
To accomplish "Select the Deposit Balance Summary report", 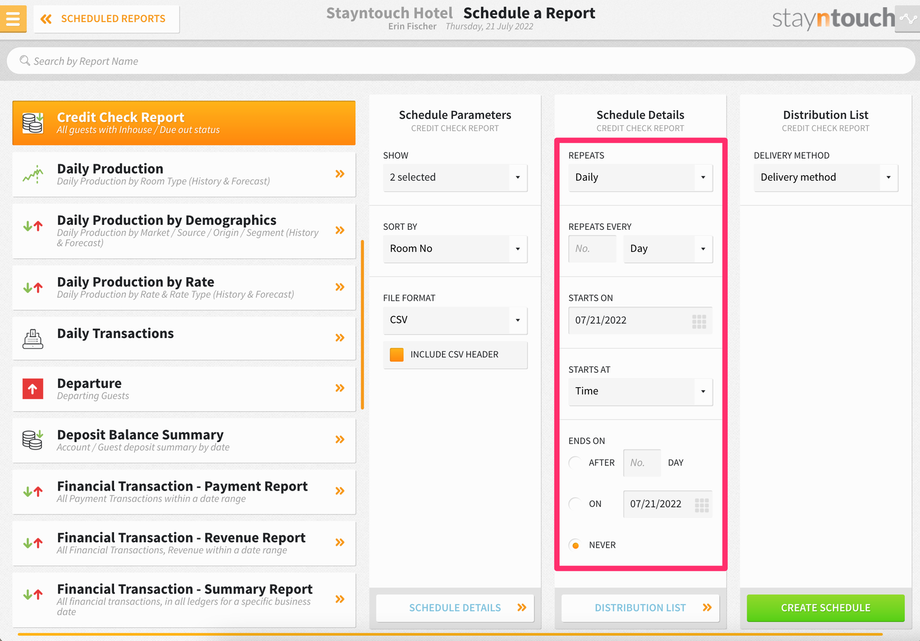I will pyautogui.click(x=184, y=440).
